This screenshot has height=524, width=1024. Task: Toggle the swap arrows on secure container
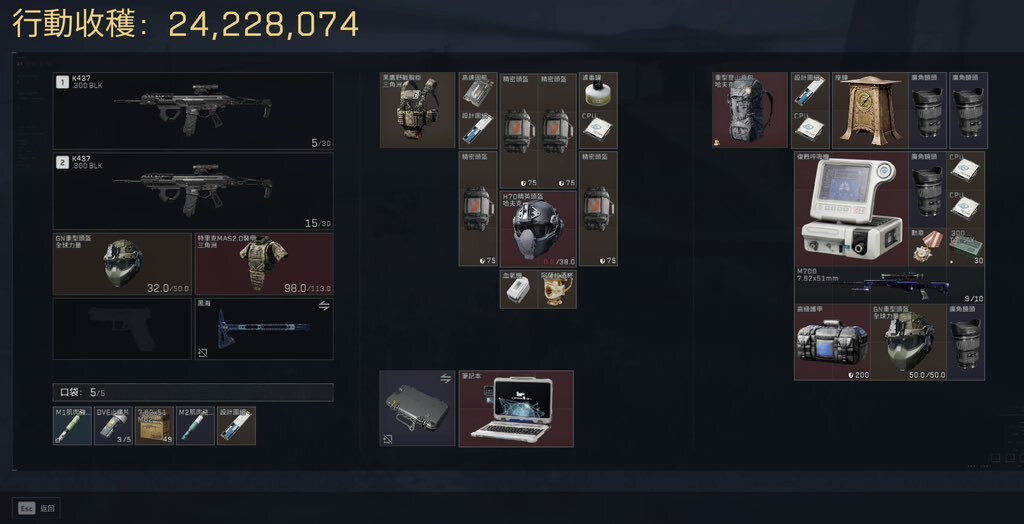[x=447, y=378]
